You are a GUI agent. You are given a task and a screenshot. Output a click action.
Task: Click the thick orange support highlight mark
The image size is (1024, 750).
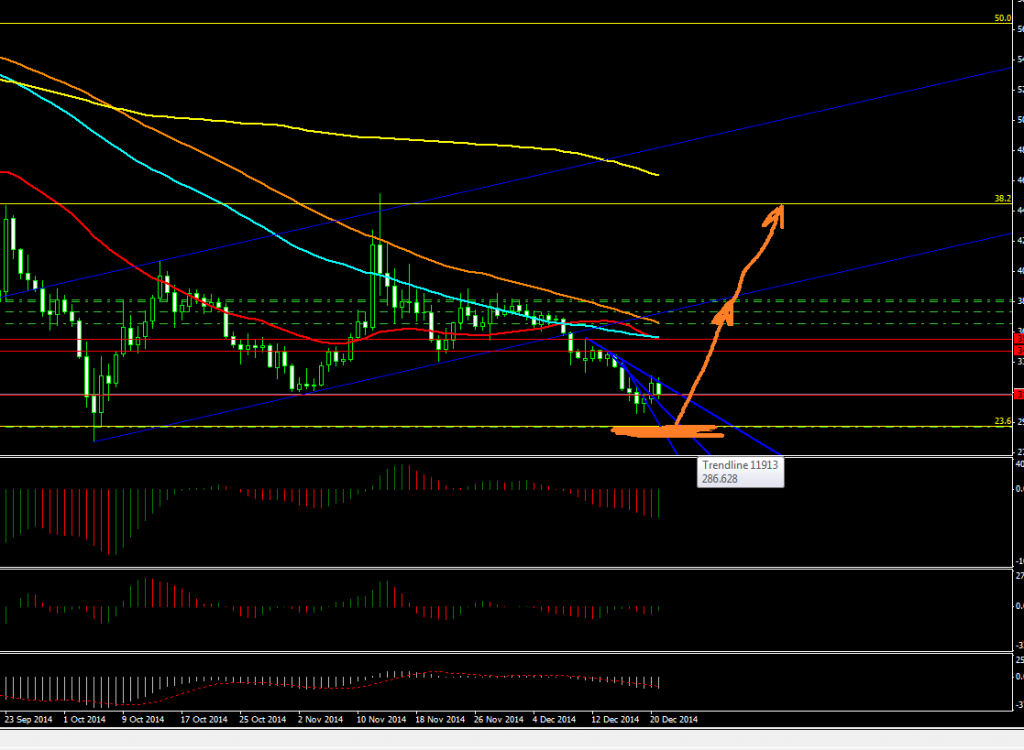(666, 432)
